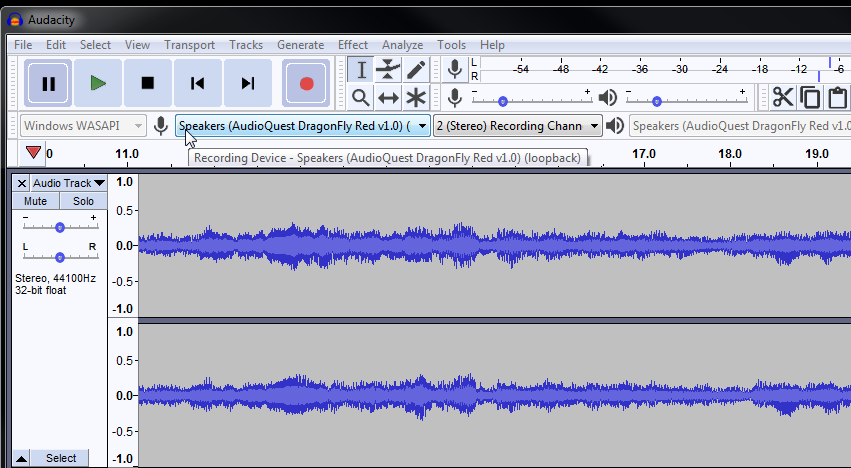Open the Analyze menu
Viewport: 851px width, 468px height.
[402, 45]
